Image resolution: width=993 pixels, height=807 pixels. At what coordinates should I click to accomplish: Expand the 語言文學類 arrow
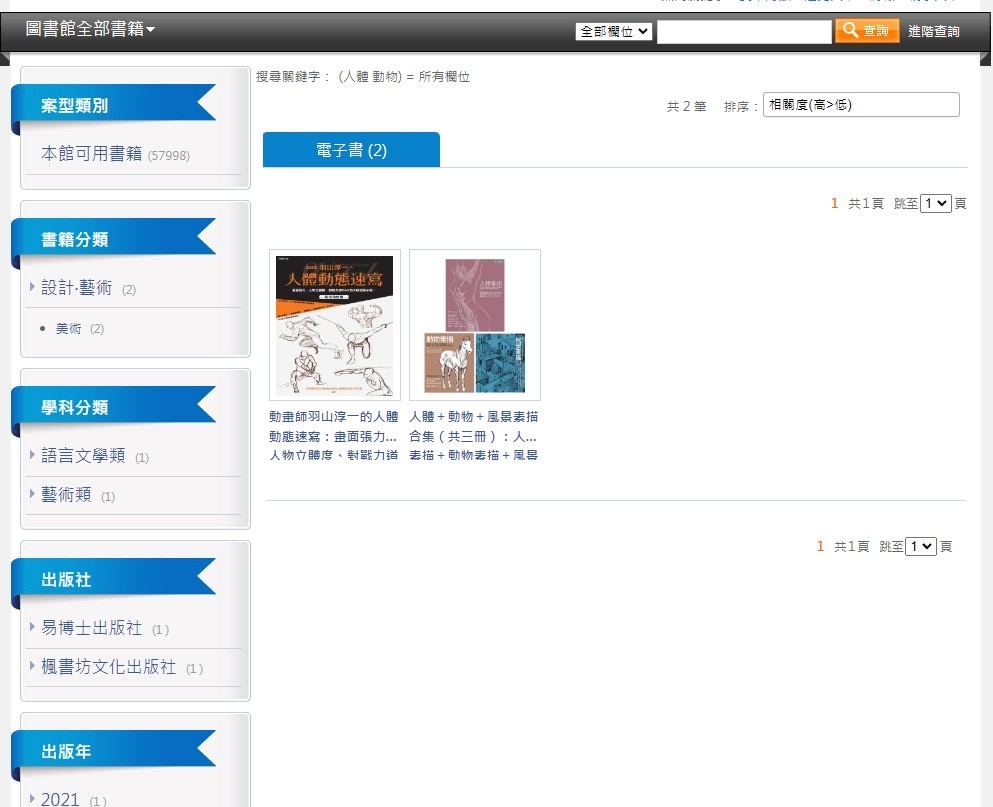pos(32,455)
